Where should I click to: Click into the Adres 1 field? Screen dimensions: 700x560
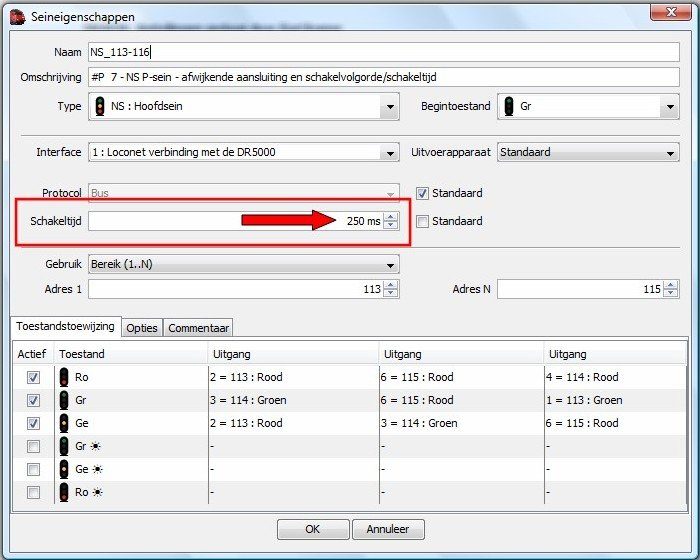236,289
